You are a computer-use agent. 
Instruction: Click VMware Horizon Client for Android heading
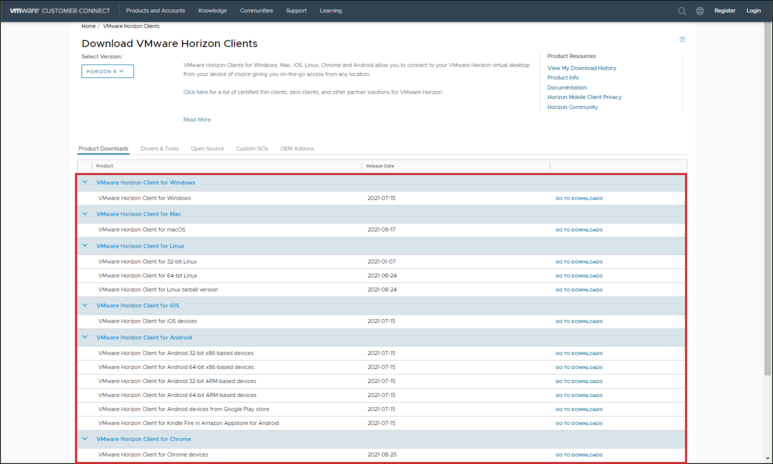[144, 338]
